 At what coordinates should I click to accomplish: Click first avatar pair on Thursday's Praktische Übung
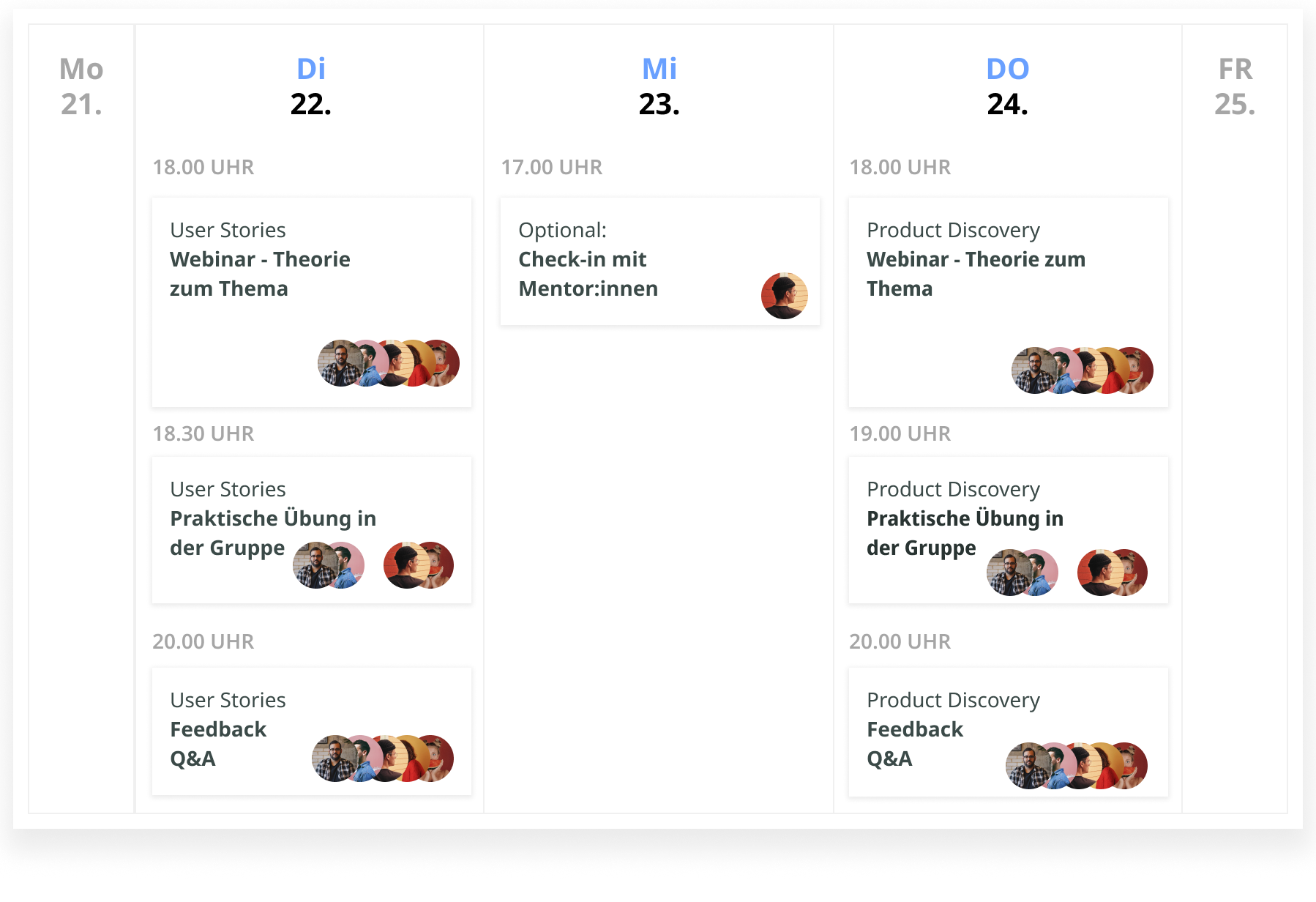tap(1022, 573)
